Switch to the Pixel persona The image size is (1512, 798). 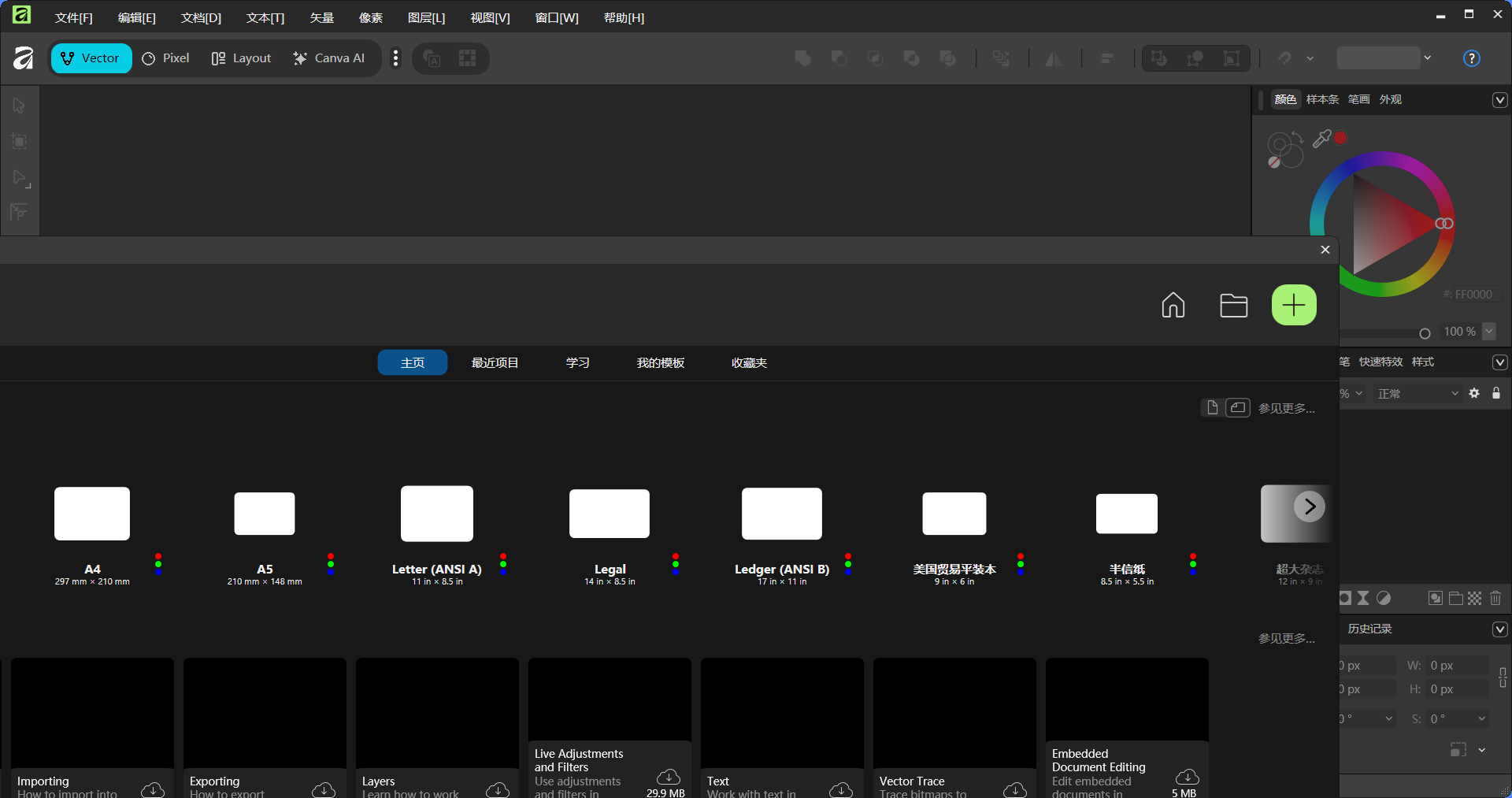point(166,58)
